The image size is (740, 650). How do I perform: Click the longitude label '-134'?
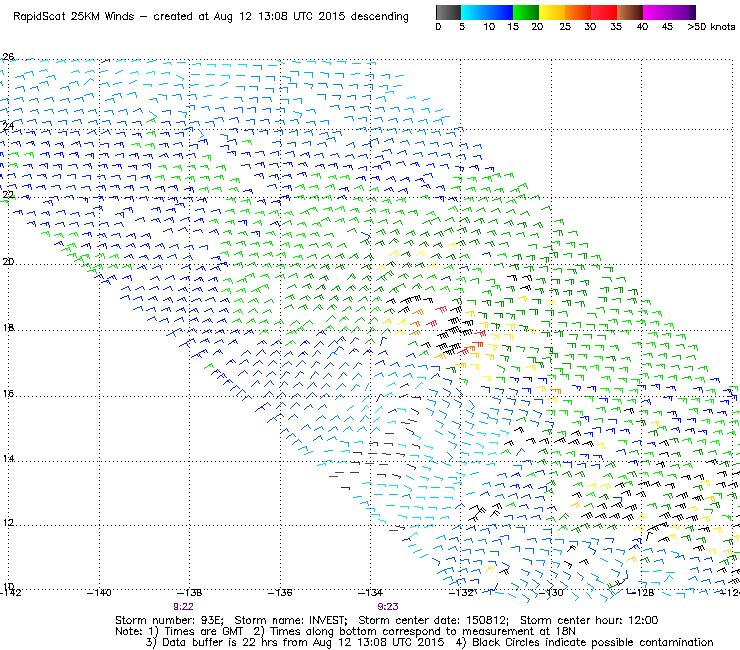click(x=370, y=592)
